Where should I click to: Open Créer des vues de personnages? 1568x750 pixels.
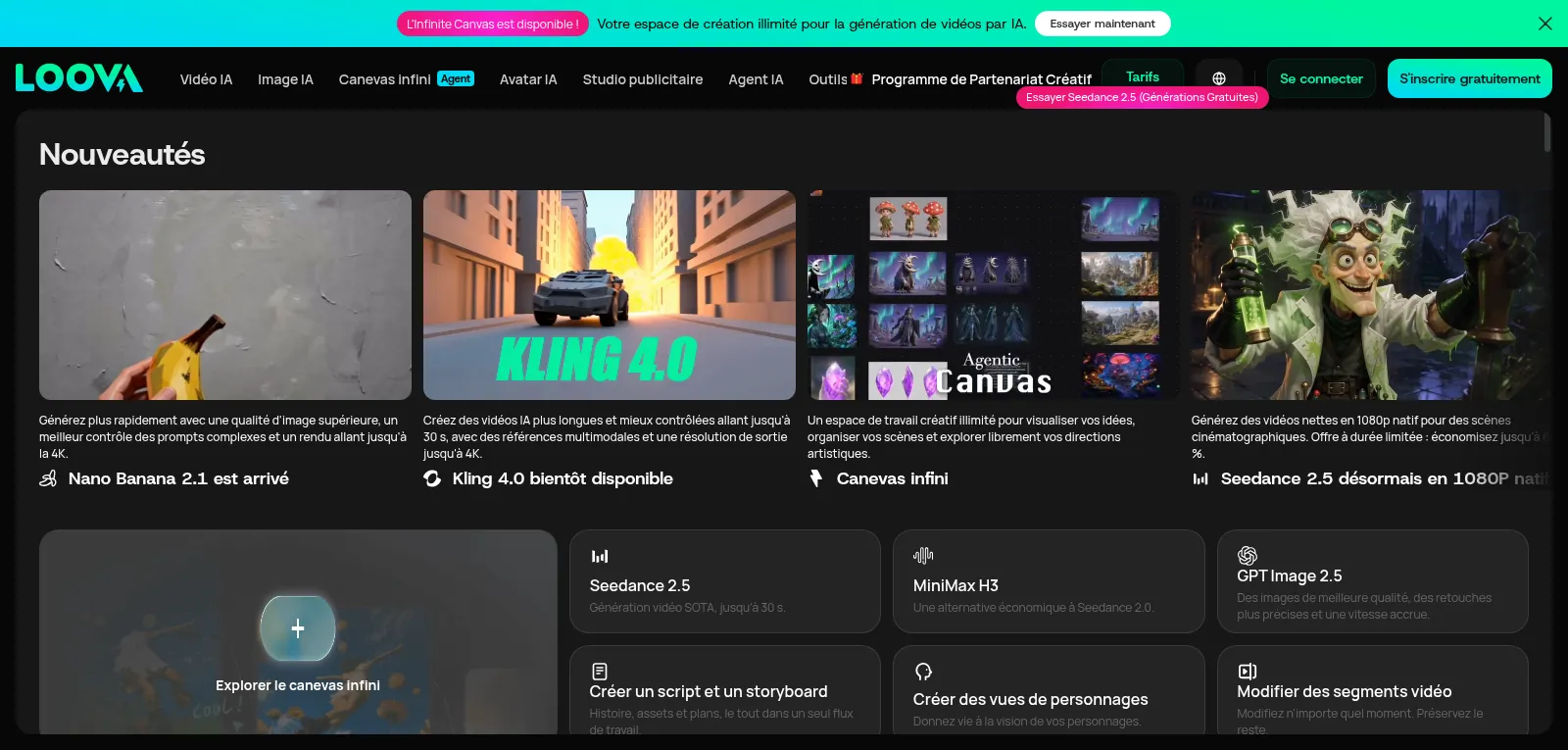[x=1031, y=699]
